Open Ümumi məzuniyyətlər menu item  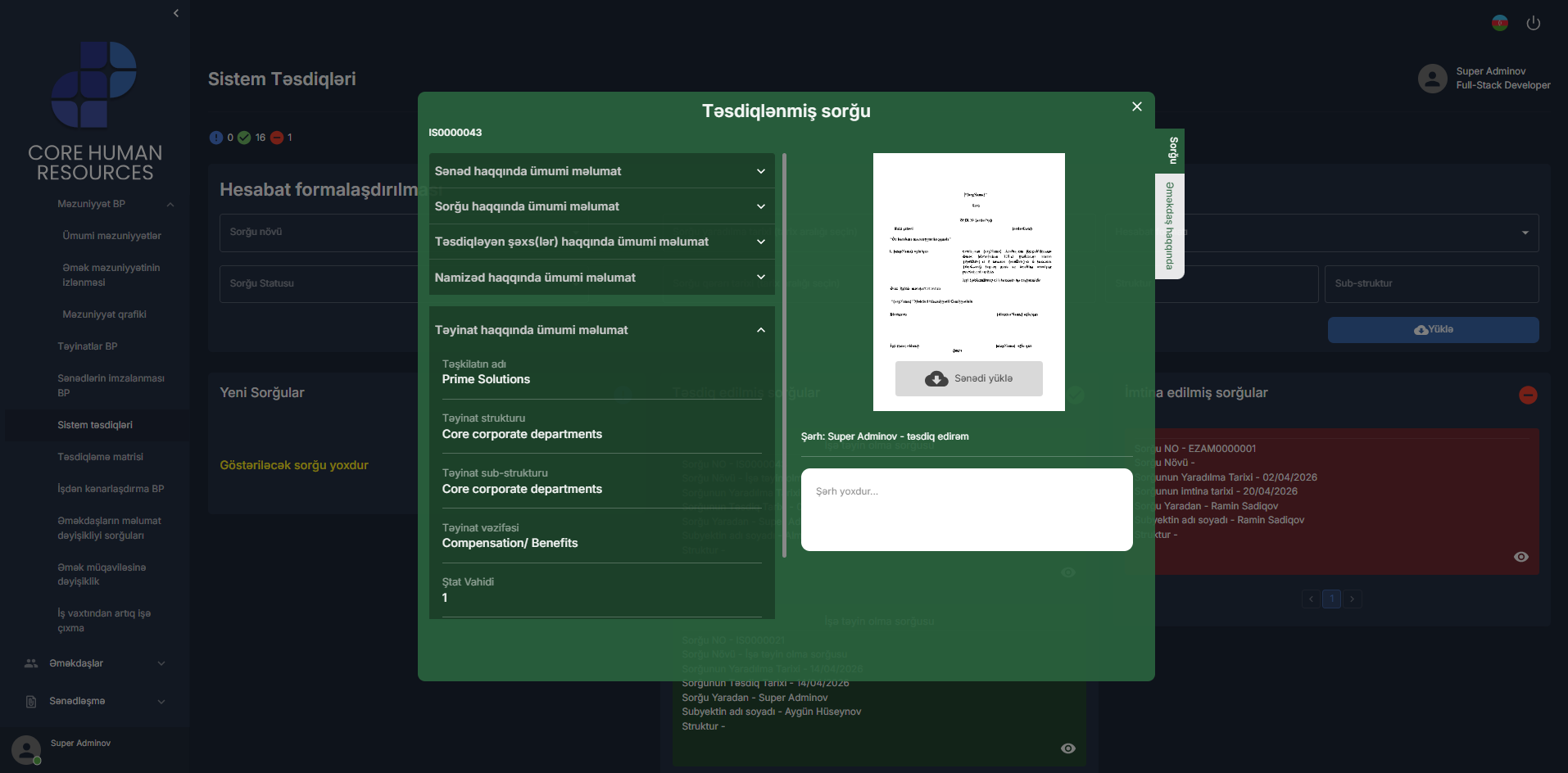[112, 236]
